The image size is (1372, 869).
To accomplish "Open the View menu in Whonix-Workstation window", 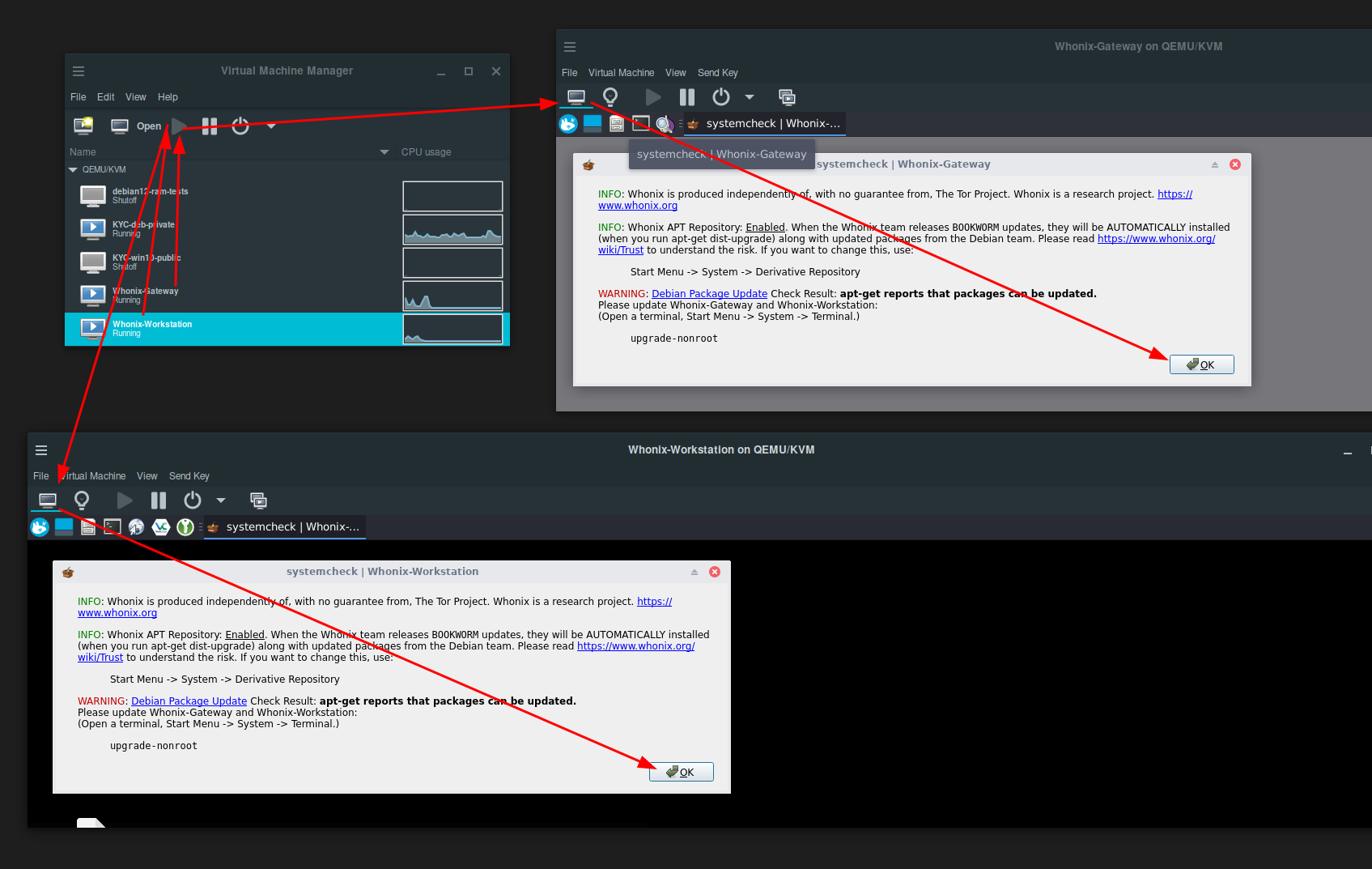I will coord(147,476).
